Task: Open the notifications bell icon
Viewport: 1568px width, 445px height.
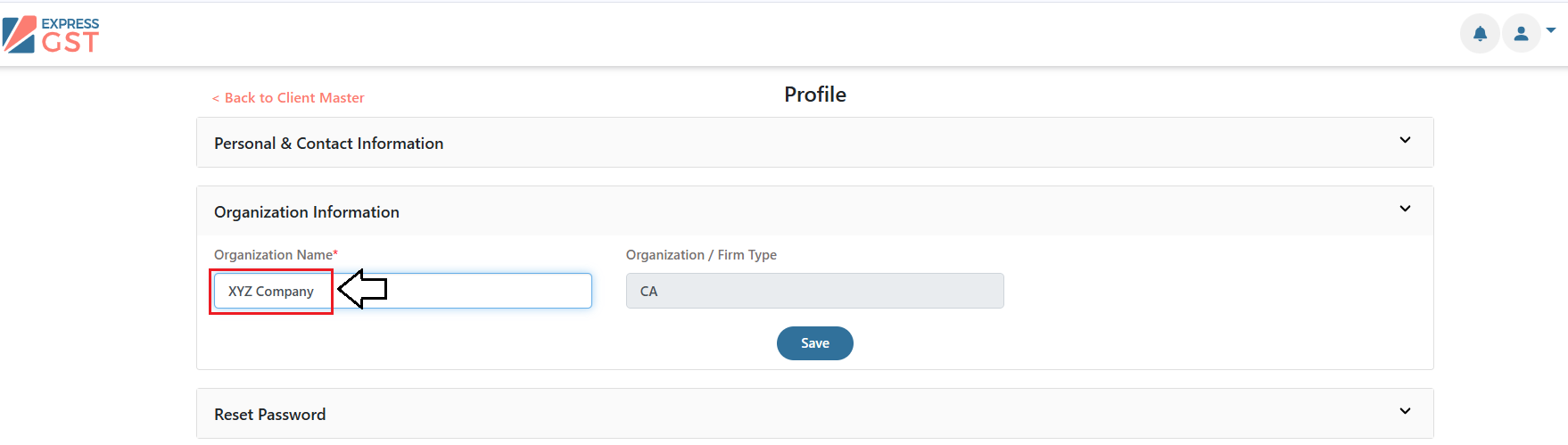Action: pos(1480,34)
